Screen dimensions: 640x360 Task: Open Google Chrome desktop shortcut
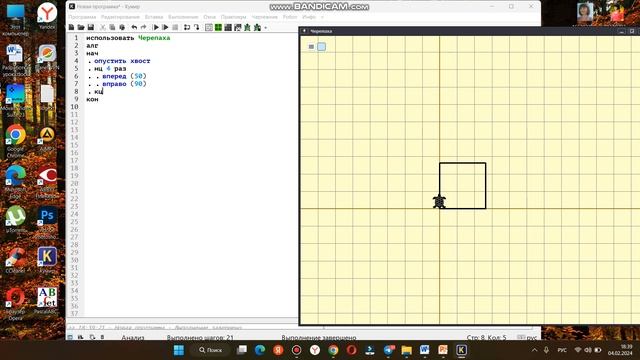click(16, 142)
